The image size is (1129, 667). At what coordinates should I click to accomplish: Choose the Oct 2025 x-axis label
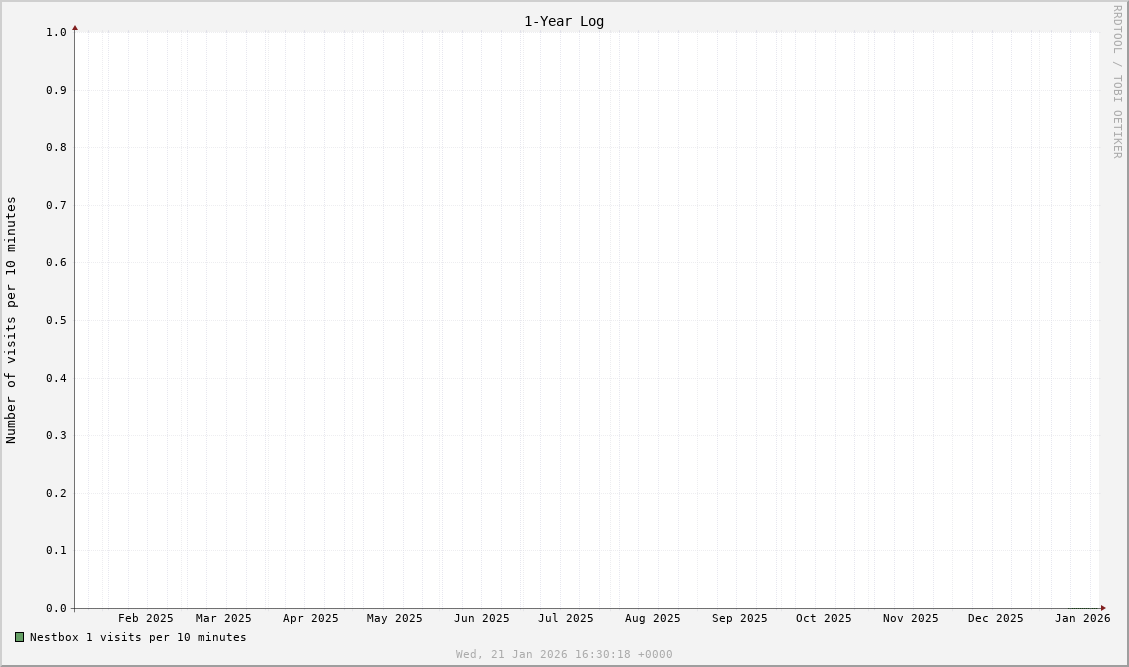pos(823,618)
